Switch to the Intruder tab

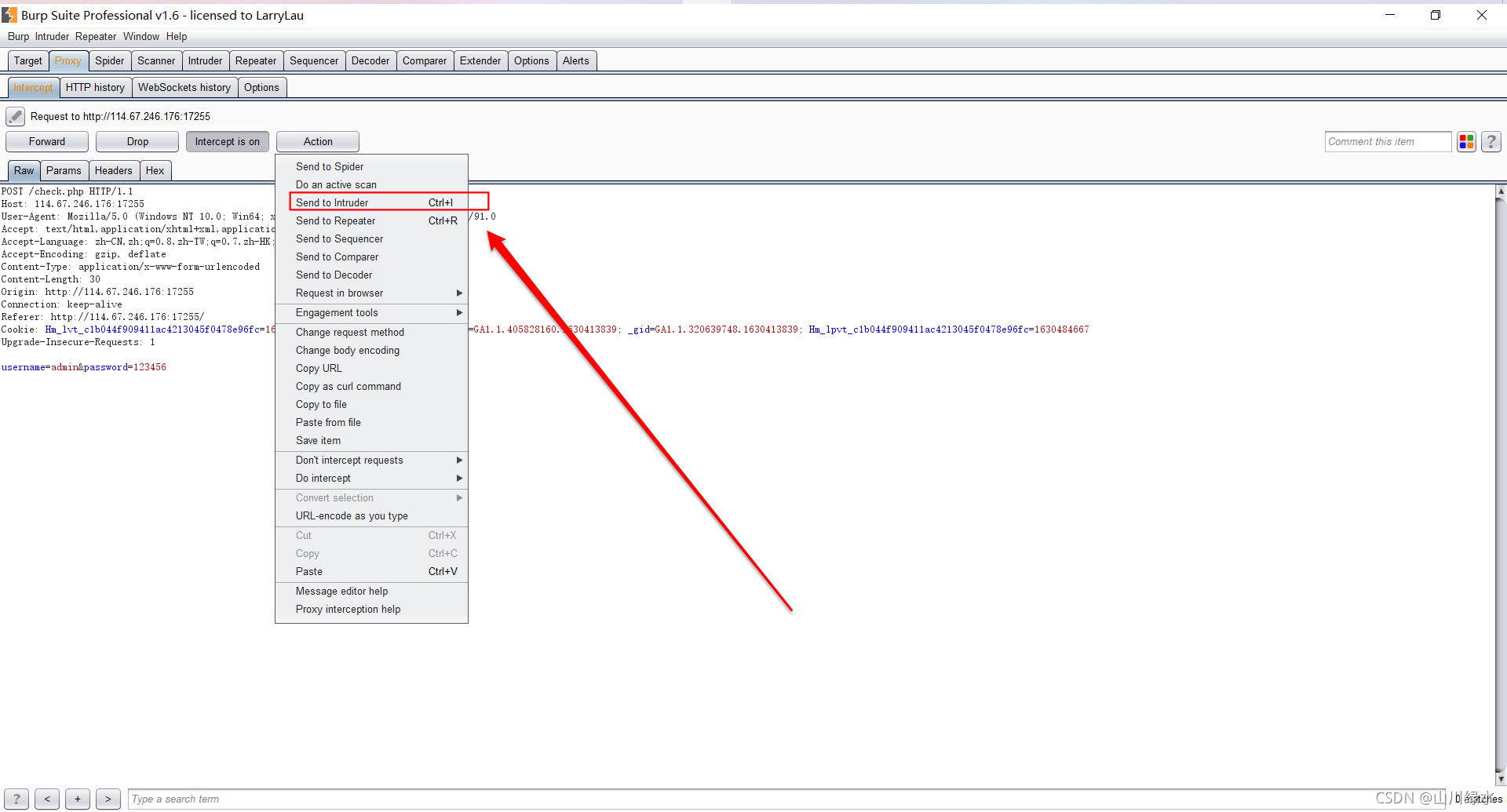point(205,61)
